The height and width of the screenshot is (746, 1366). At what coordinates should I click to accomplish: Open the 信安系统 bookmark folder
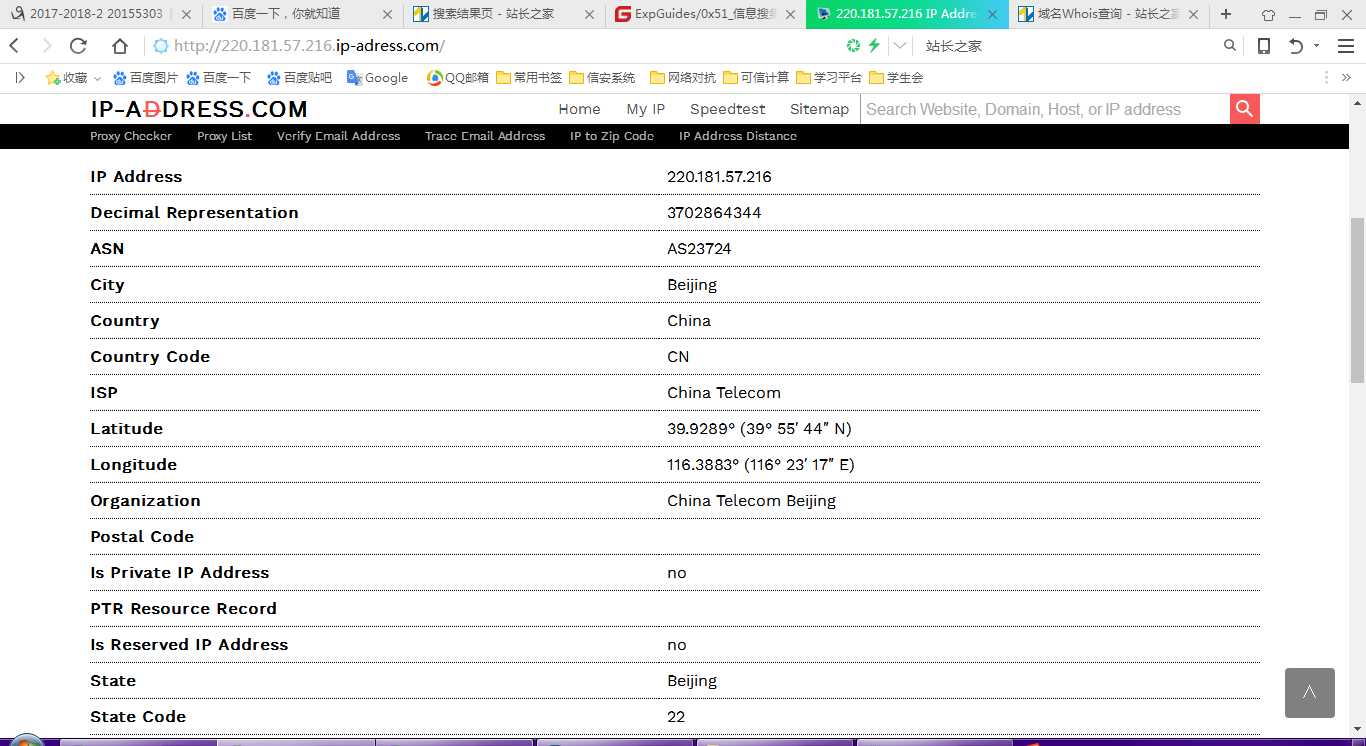tap(602, 77)
